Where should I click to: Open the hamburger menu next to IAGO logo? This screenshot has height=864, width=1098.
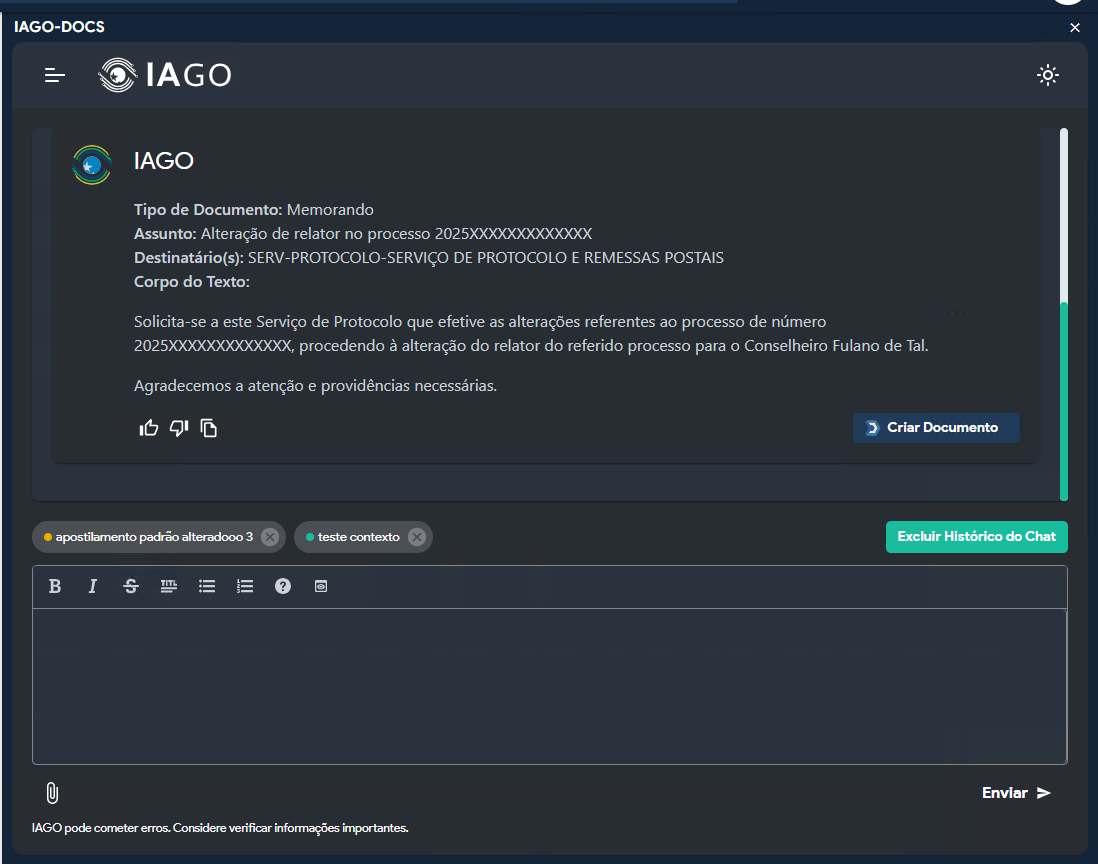point(55,75)
